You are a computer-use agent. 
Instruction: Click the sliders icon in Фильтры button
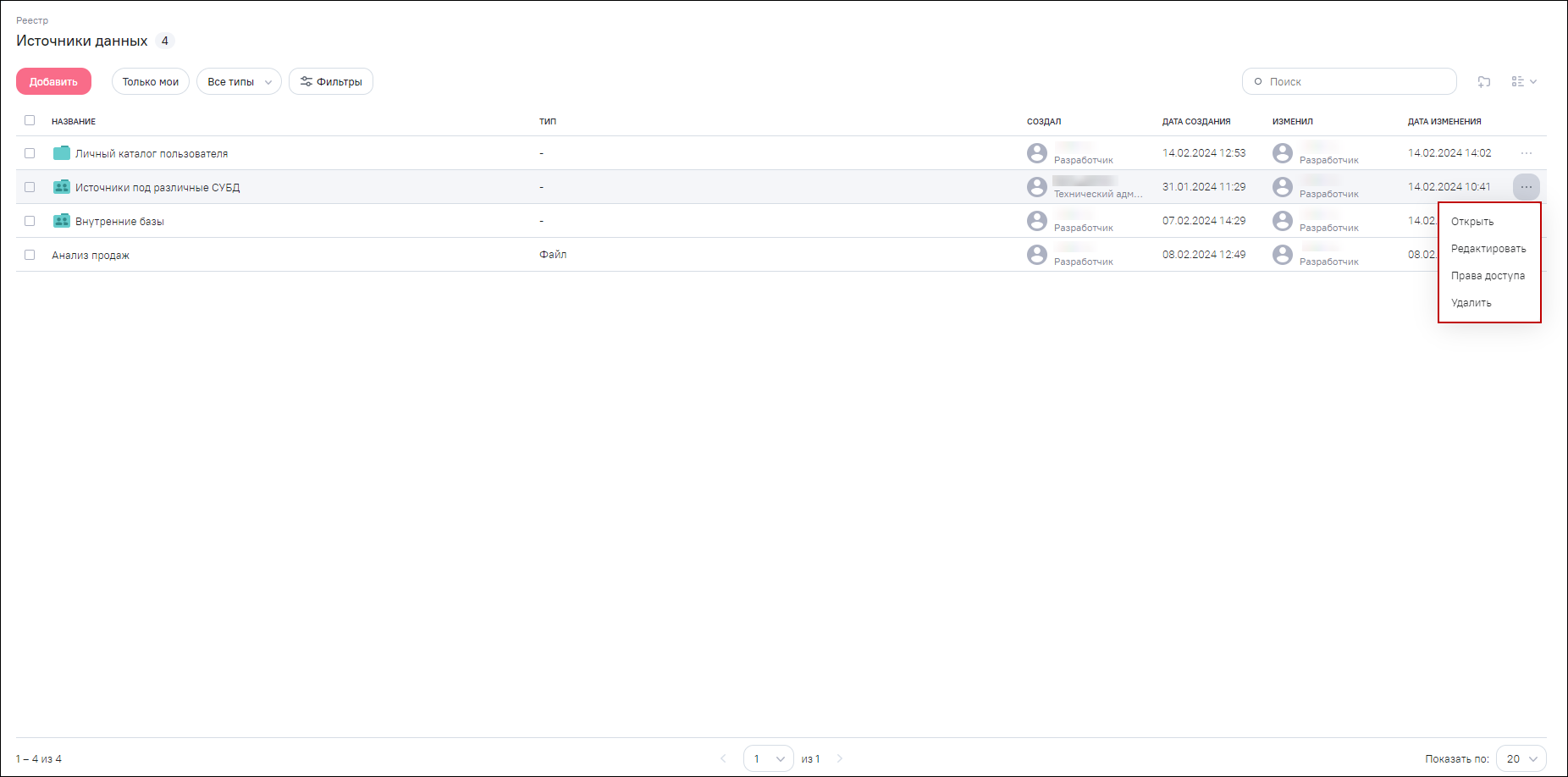click(306, 81)
